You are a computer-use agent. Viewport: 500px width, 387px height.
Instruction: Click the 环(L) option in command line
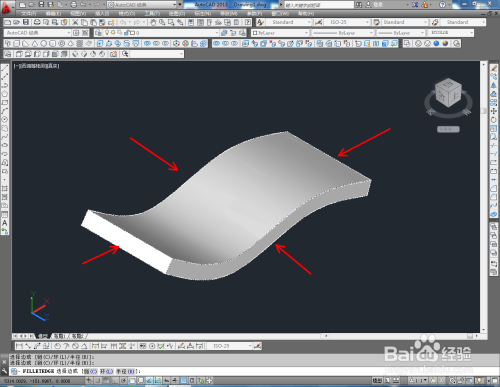coord(106,371)
